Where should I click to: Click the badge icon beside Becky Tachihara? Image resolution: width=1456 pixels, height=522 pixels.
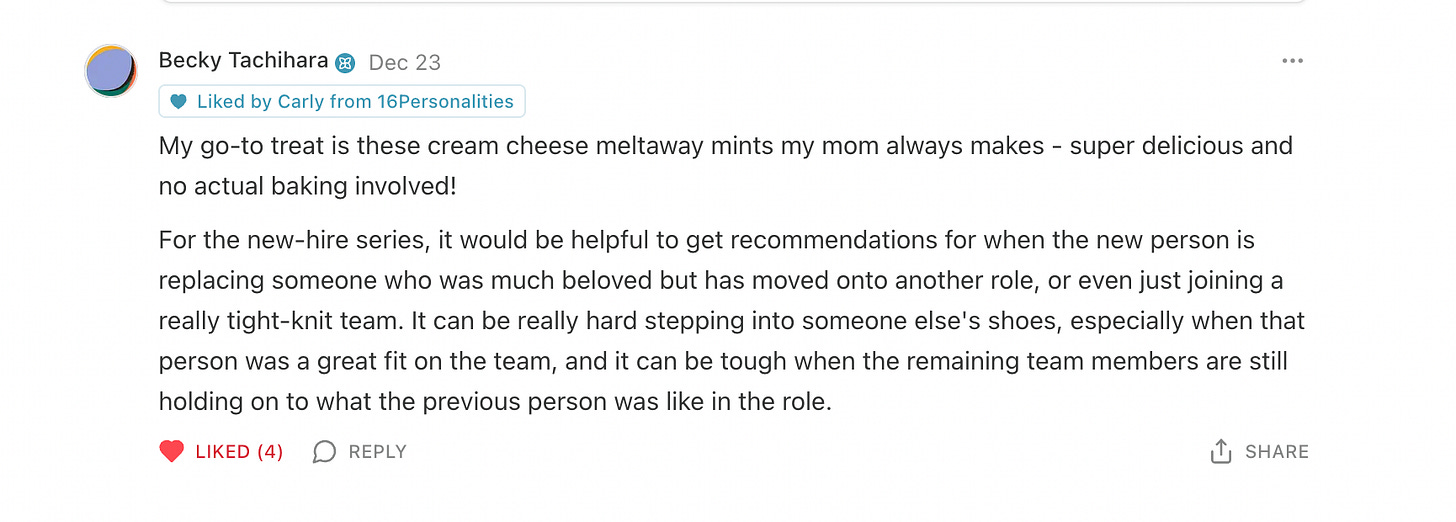[x=346, y=63]
